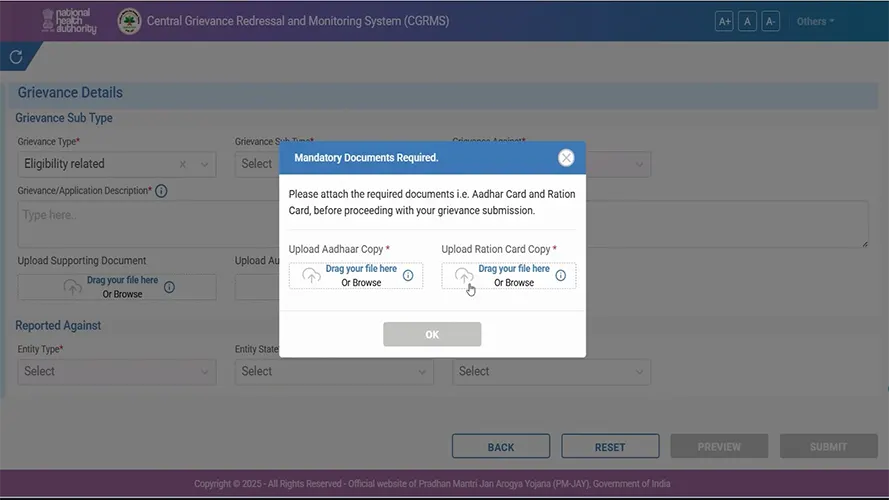Open the Entity Type Select dropdown
The height and width of the screenshot is (500, 889).
coord(117,372)
